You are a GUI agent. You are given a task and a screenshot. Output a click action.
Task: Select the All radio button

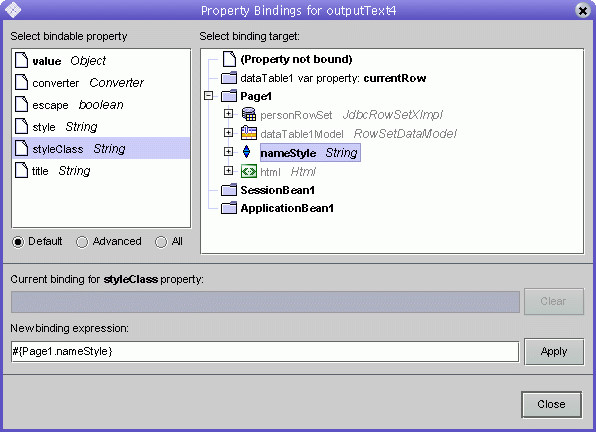(x=161, y=242)
